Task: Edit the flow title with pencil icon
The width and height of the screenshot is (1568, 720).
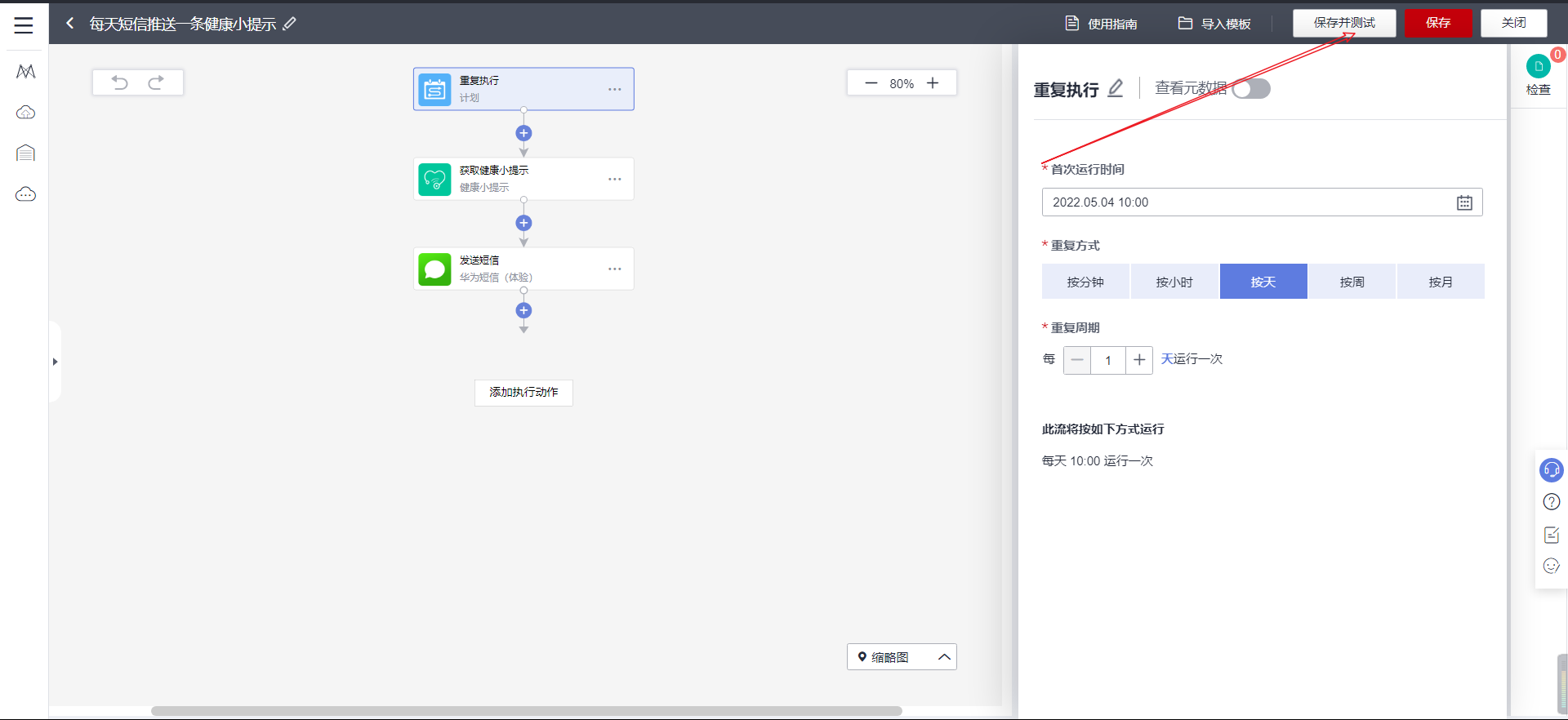Action: (290, 24)
